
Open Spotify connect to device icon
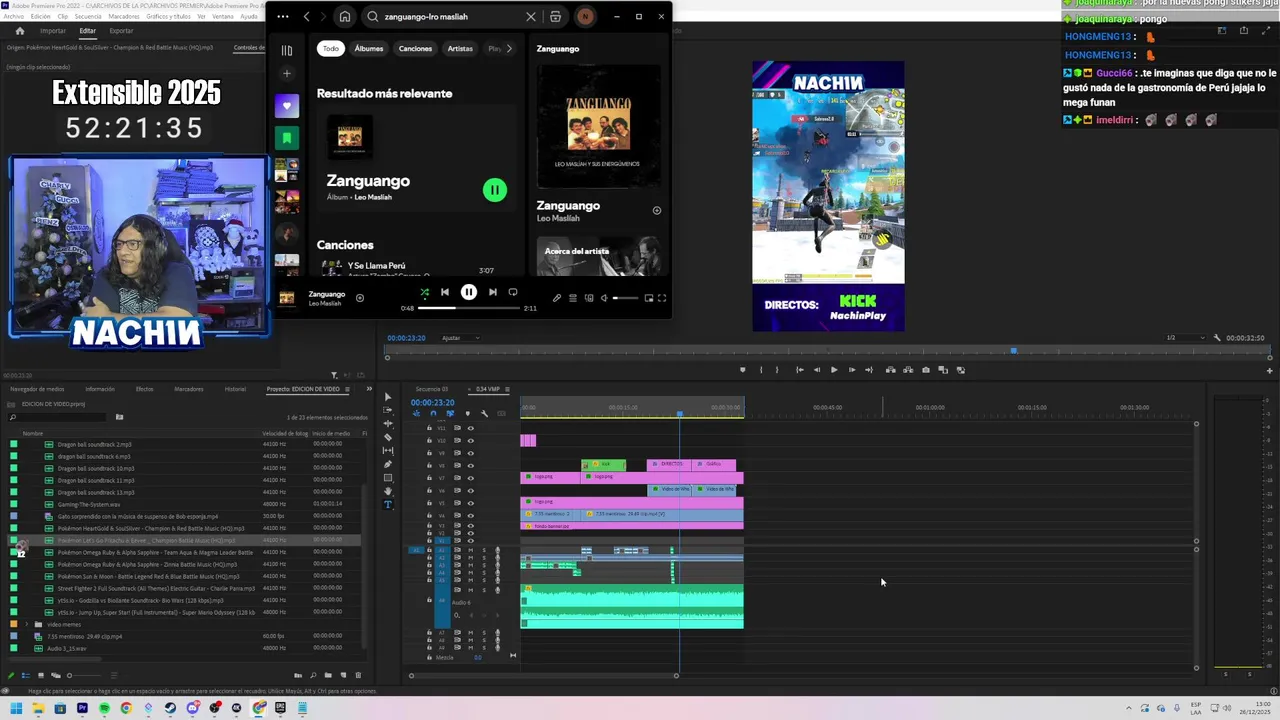[x=589, y=298]
